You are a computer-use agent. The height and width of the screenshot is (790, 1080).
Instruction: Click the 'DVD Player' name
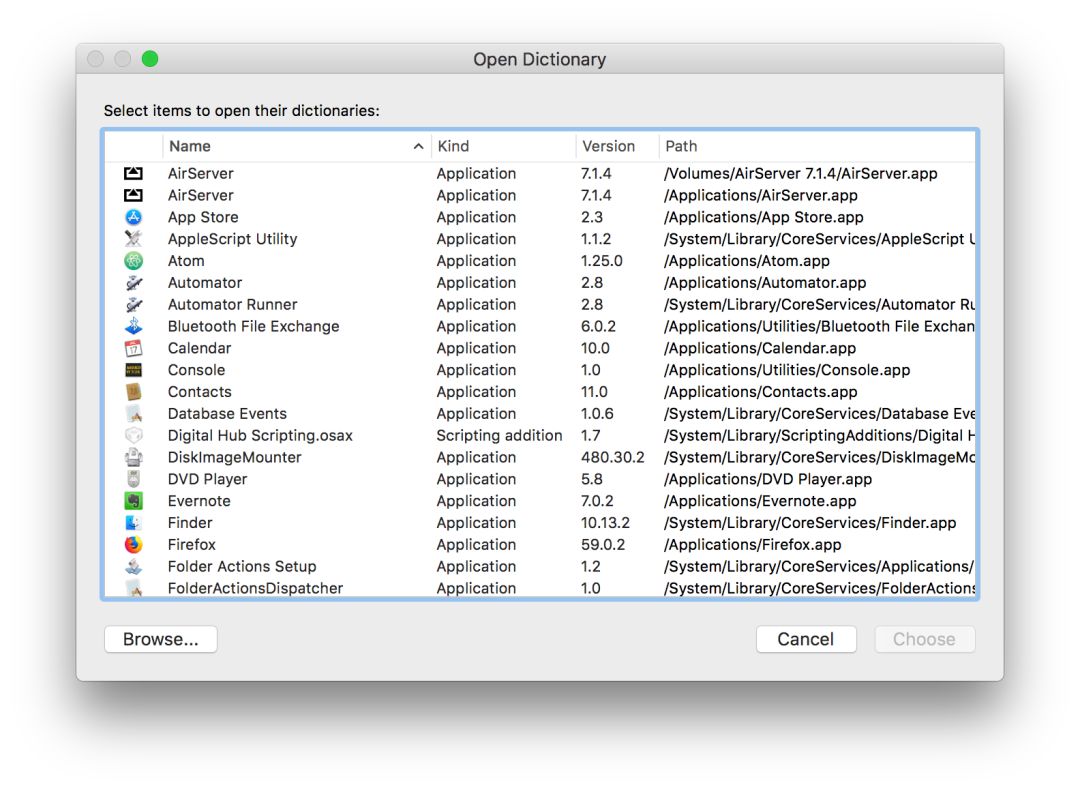point(207,479)
